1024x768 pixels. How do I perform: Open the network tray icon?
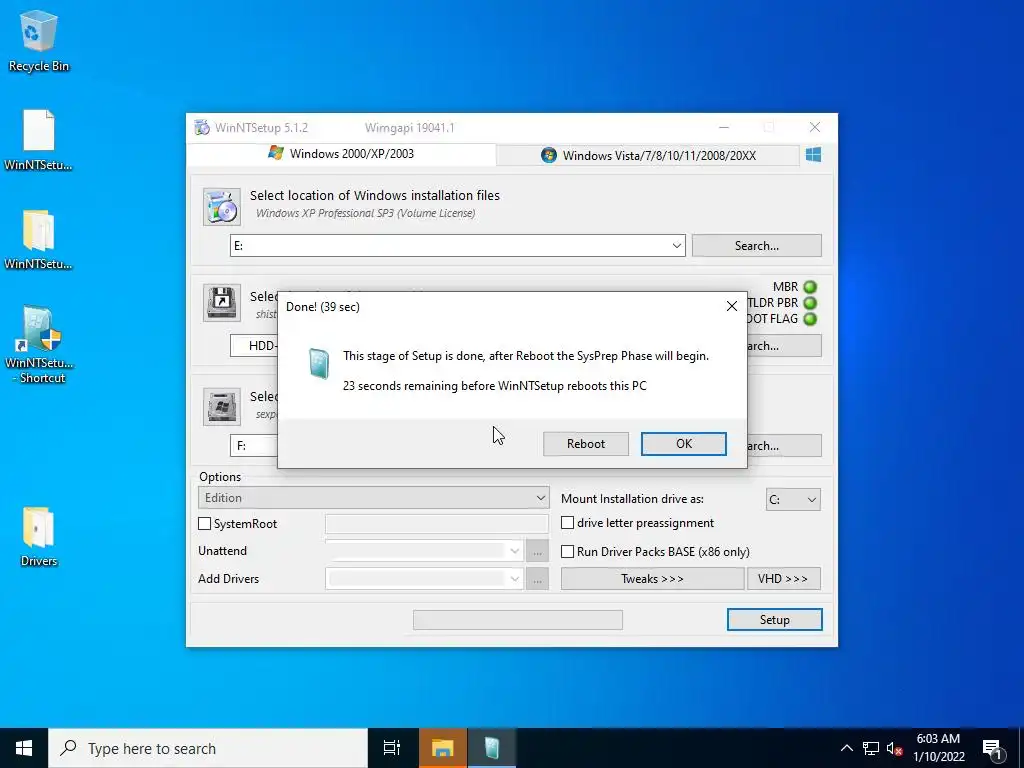[871, 748]
